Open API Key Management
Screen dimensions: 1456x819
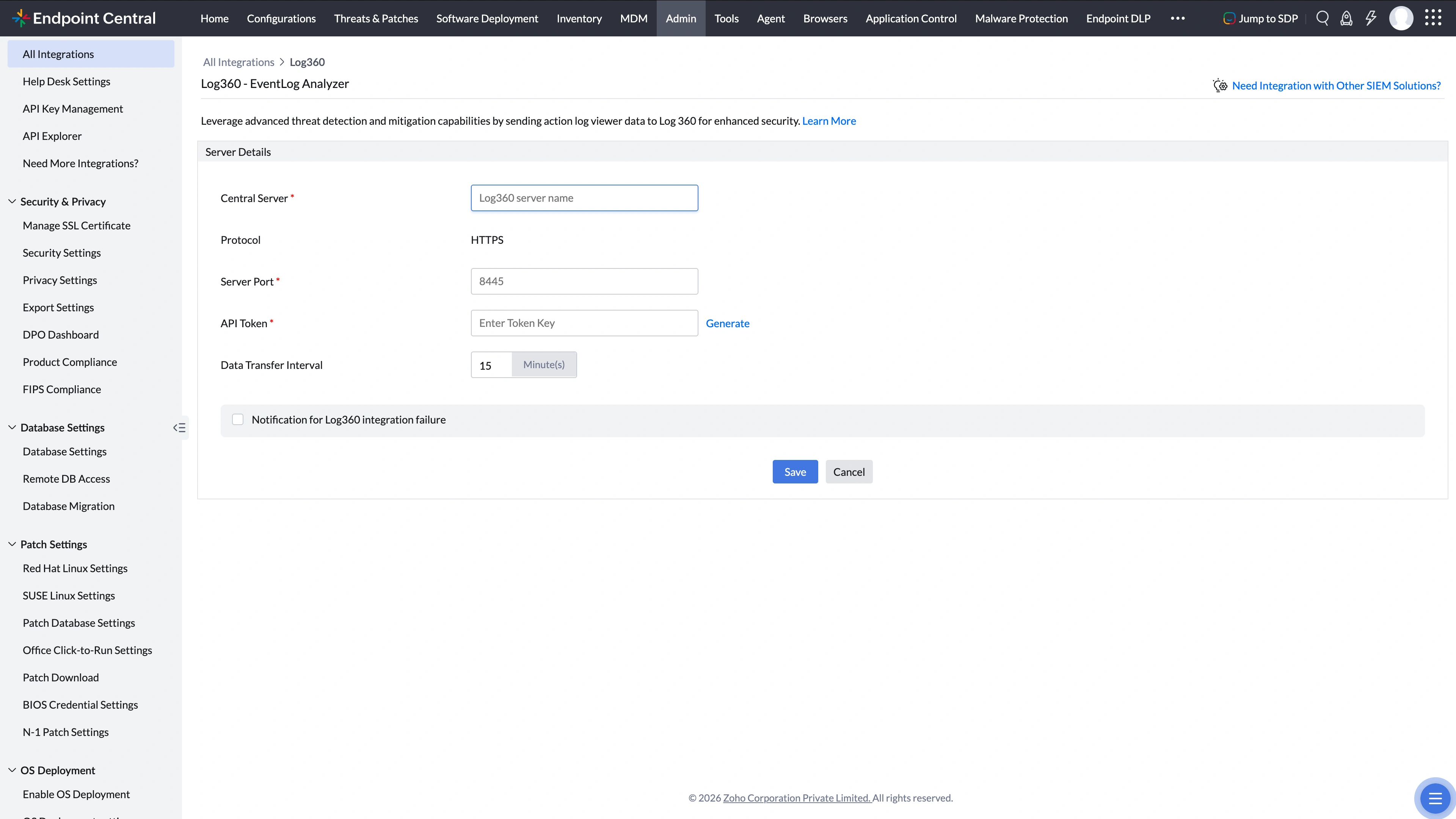click(72, 108)
